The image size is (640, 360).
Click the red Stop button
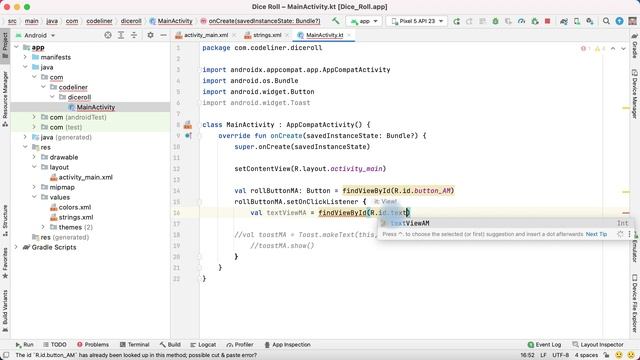tap(548, 21)
